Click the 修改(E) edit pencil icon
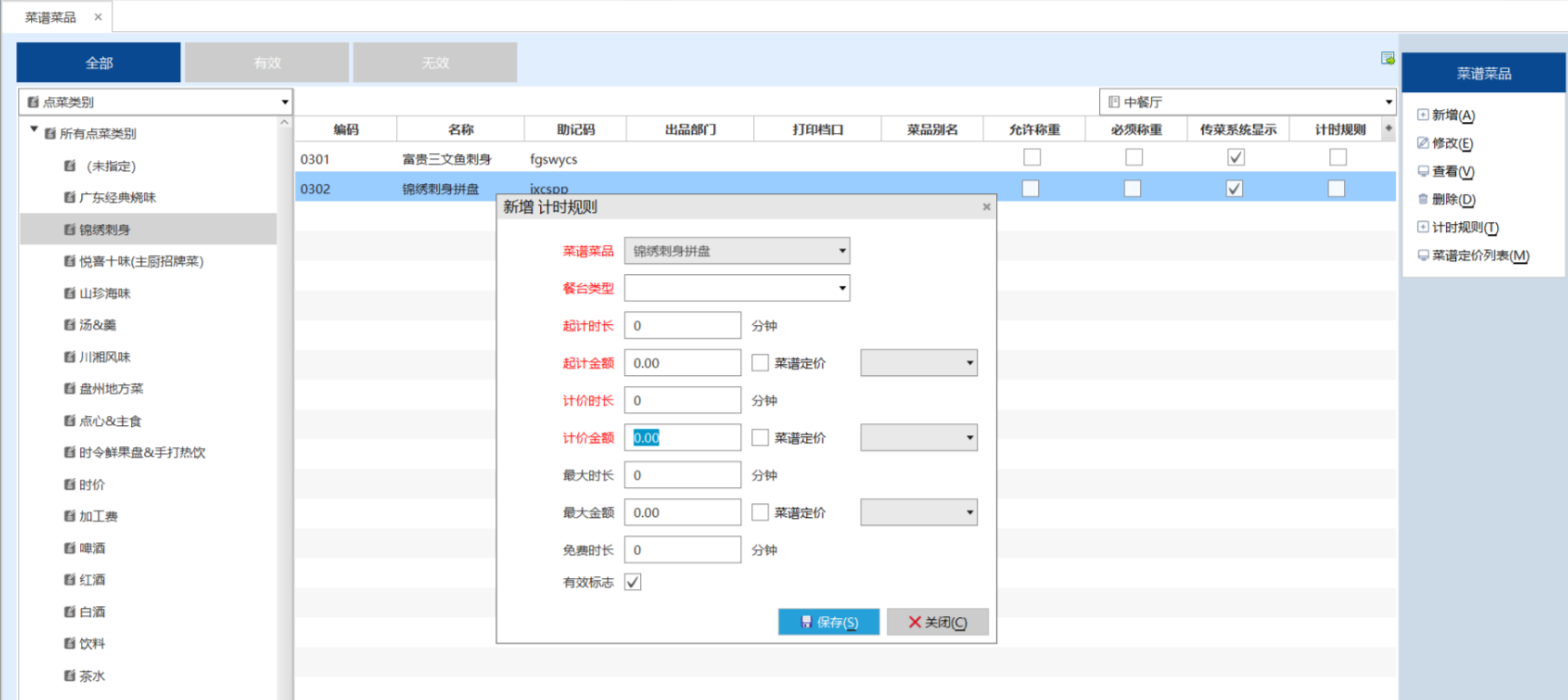 1422,143
